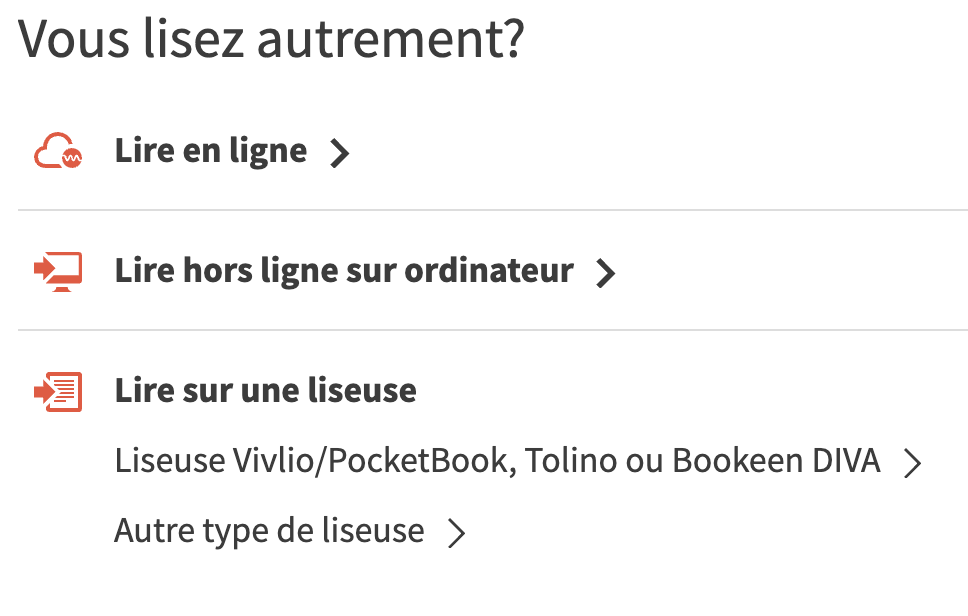Image resolution: width=968 pixels, height=616 pixels.
Task: Click the e-reader transfer icon
Action: [58, 391]
